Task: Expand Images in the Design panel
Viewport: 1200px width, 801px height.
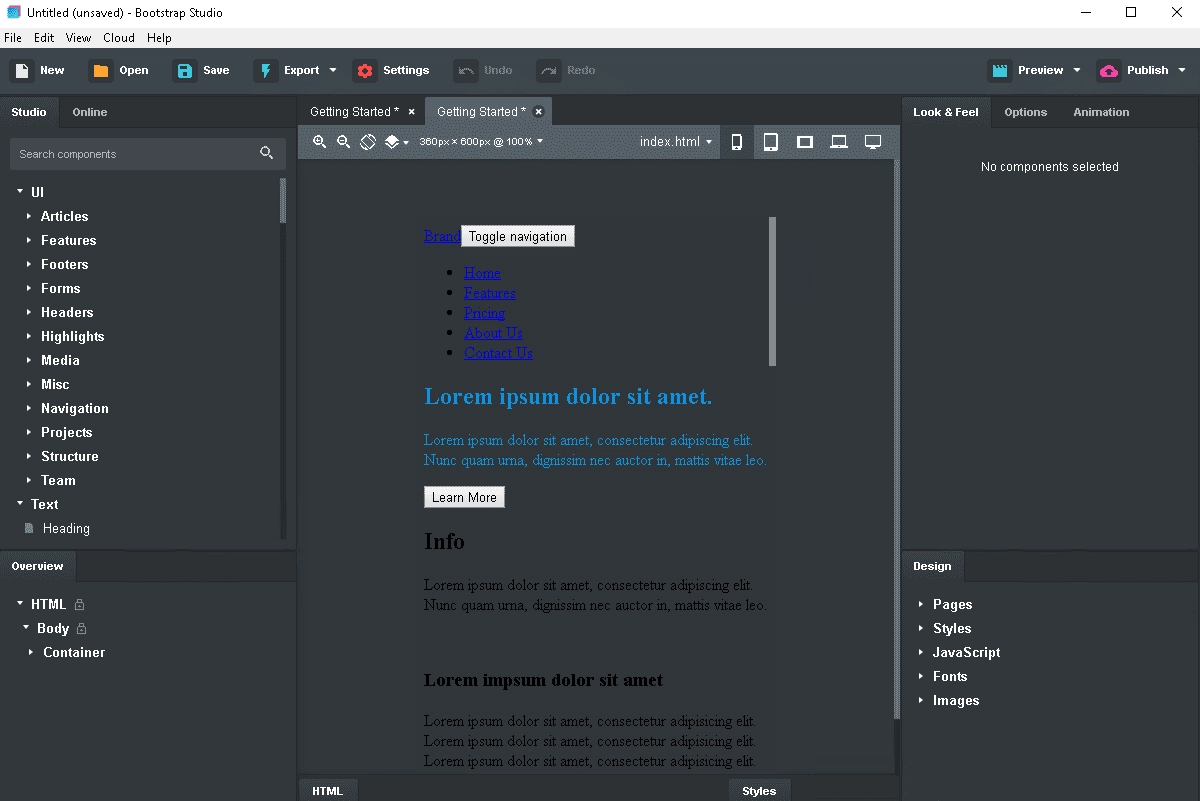Action: click(921, 700)
